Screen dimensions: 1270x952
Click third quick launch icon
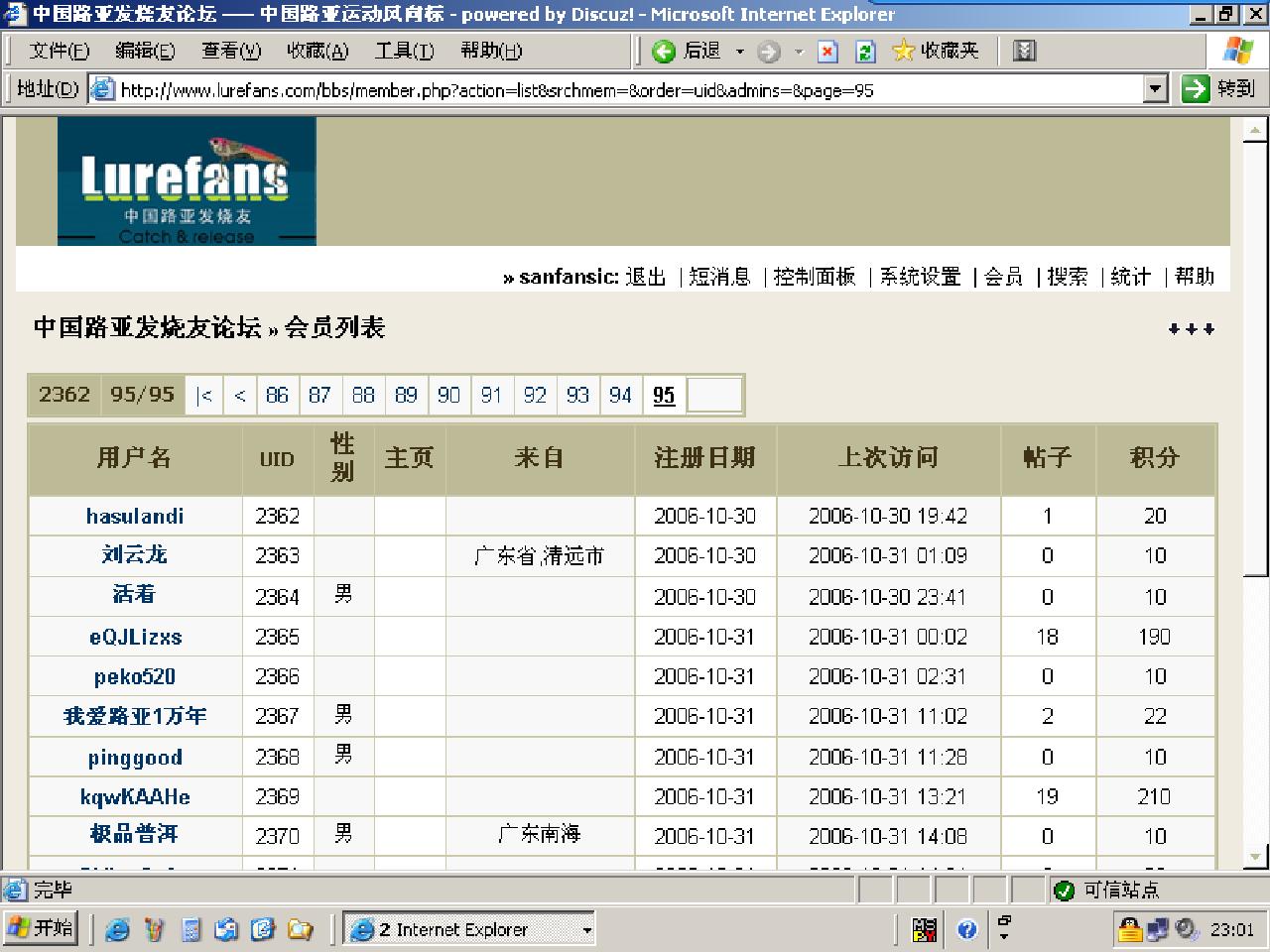tap(190, 929)
